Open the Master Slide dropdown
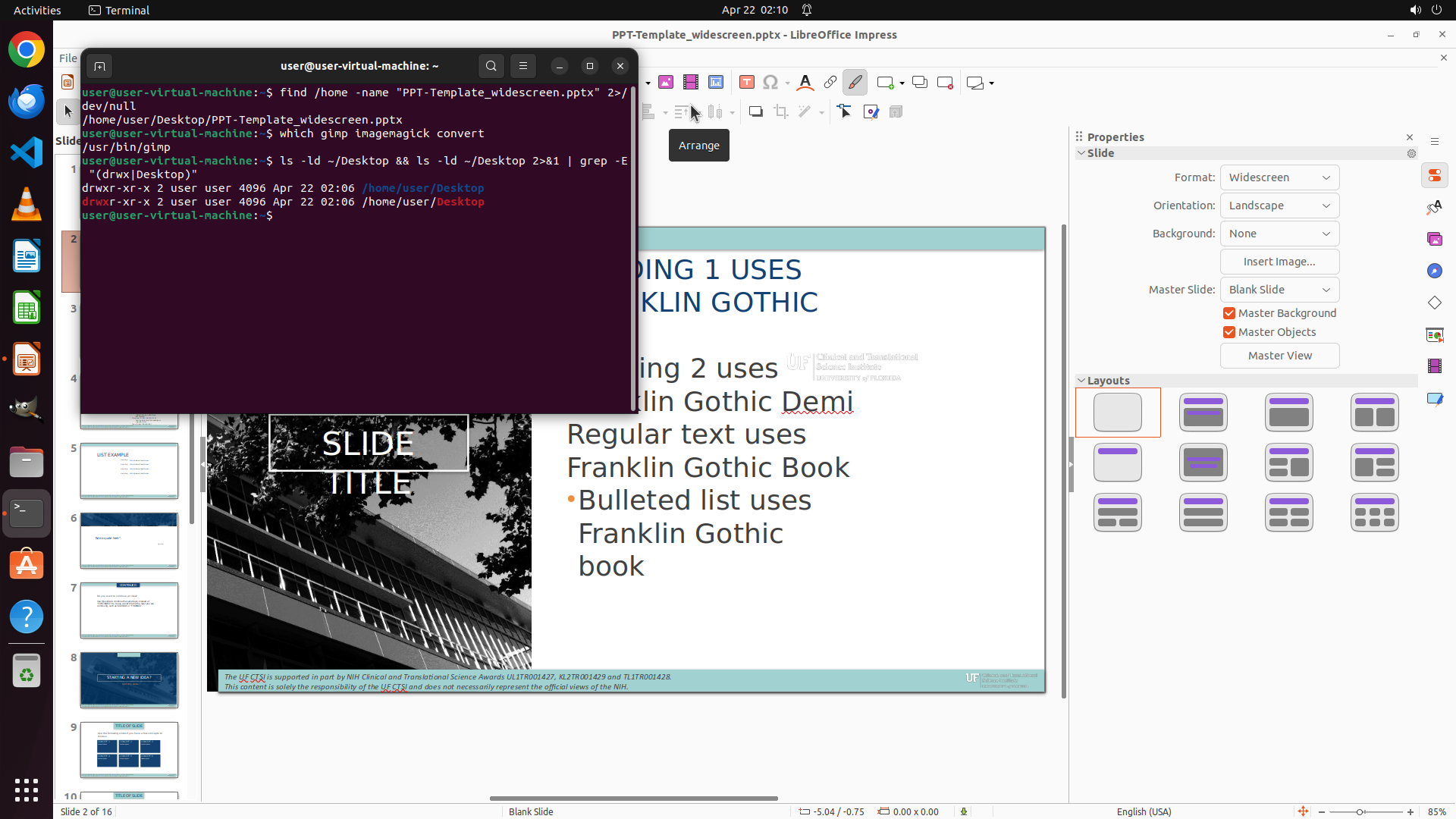The height and width of the screenshot is (819, 1456). 1279,290
